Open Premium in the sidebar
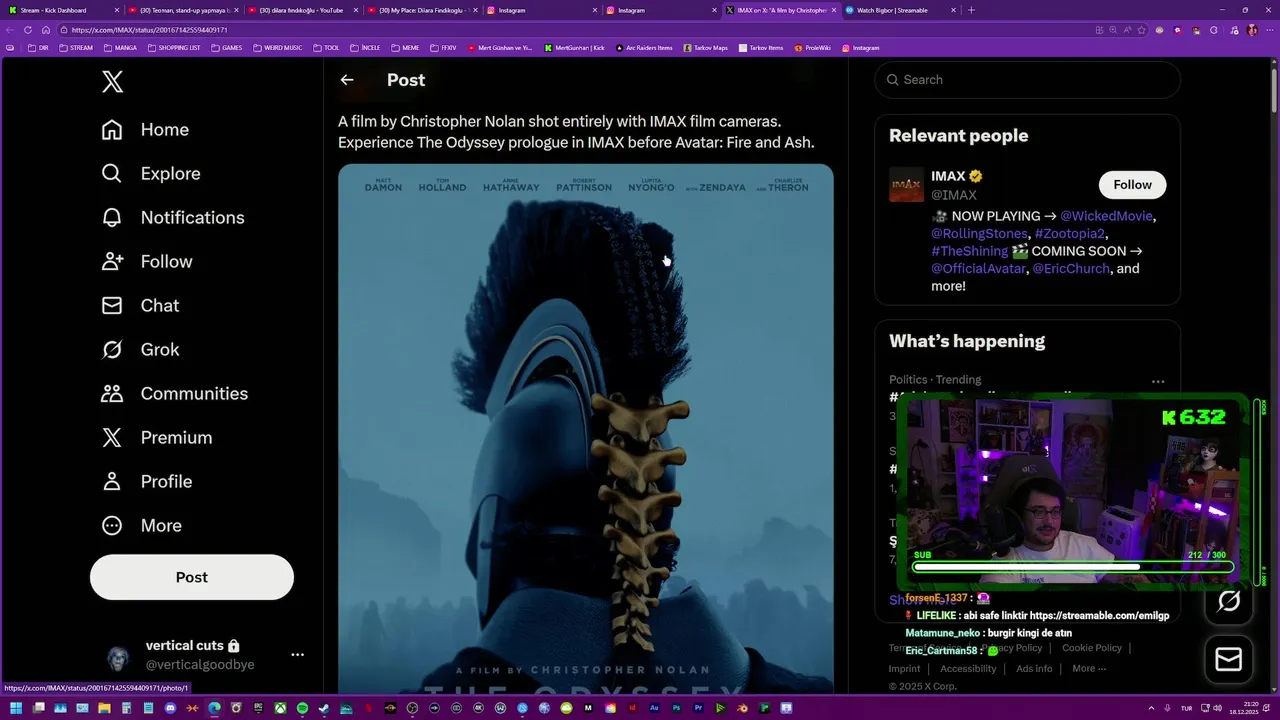The image size is (1280, 720). coord(157,438)
